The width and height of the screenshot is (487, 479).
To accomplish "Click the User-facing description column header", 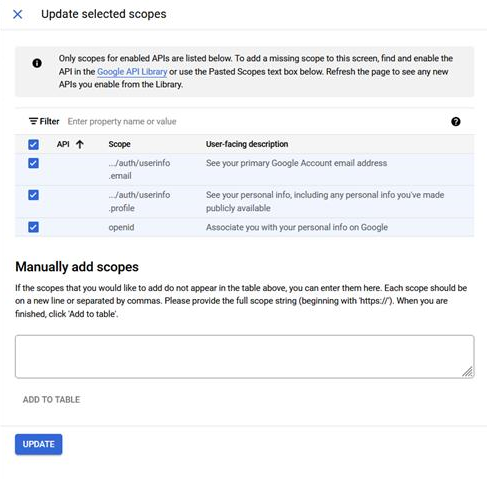I will click(247, 144).
